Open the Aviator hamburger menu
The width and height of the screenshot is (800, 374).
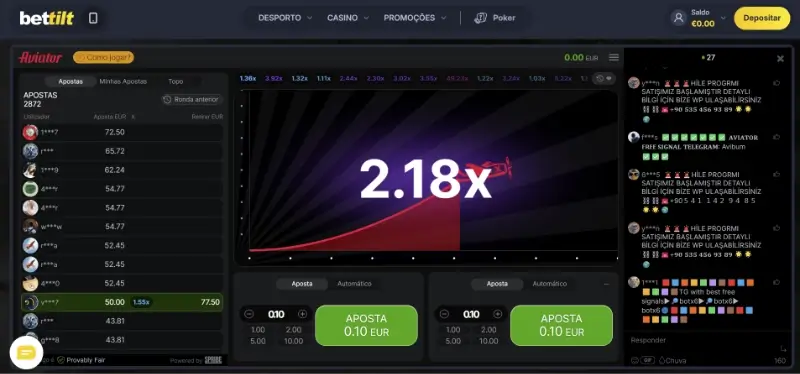[x=614, y=58]
